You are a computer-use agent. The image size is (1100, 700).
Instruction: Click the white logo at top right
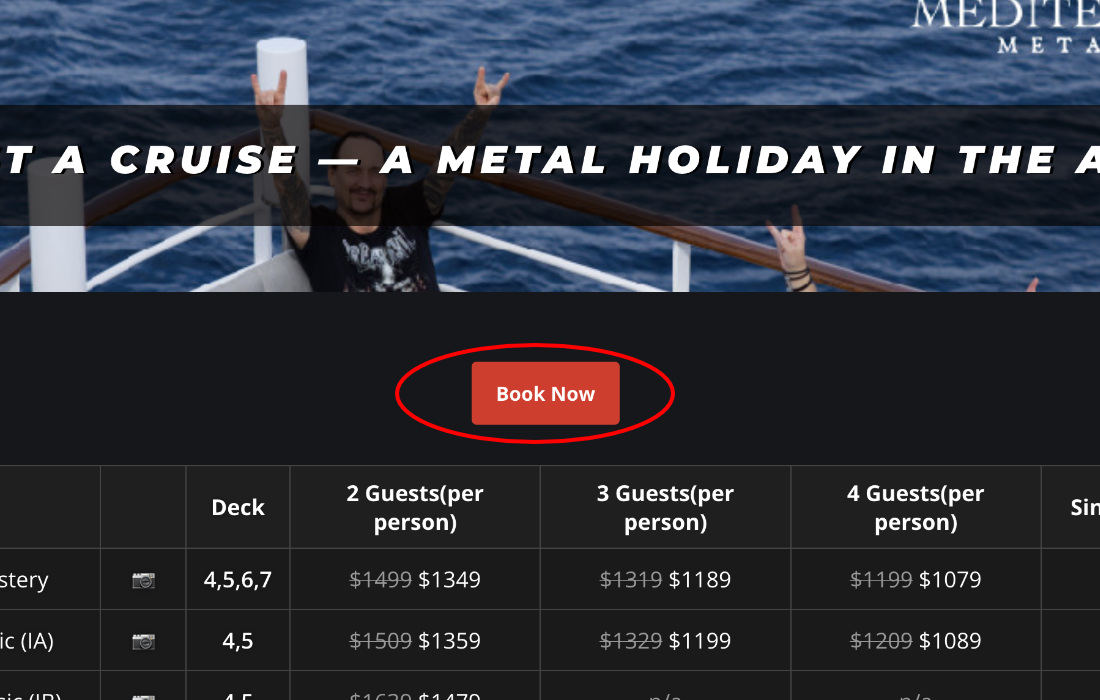1005,25
